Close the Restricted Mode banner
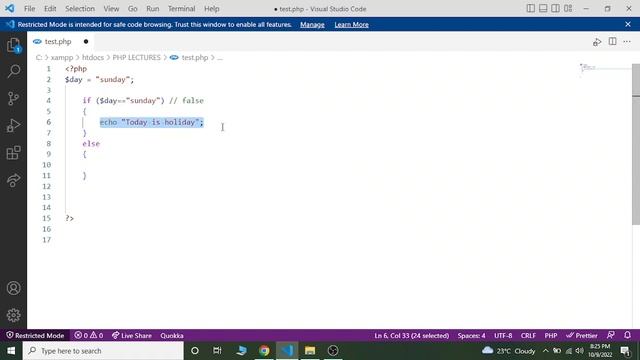Image resolution: width=640 pixels, height=360 pixels. 628,24
